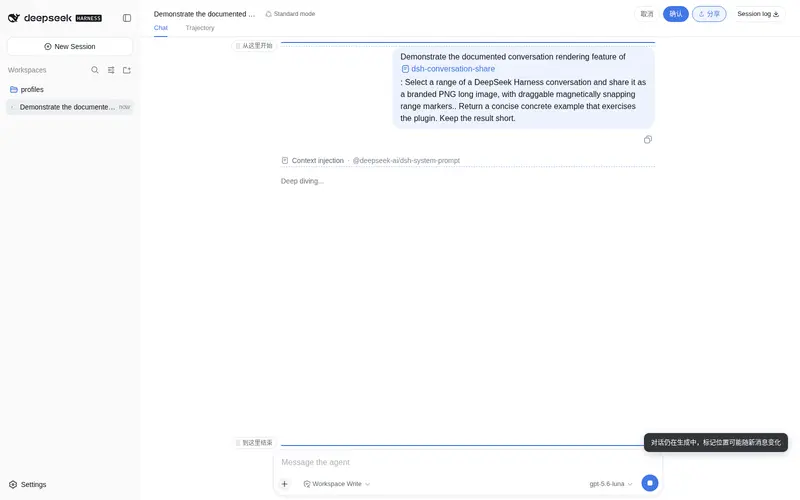800x500 pixels.
Task: Start a New Session
Action: pyautogui.click(x=70, y=46)
